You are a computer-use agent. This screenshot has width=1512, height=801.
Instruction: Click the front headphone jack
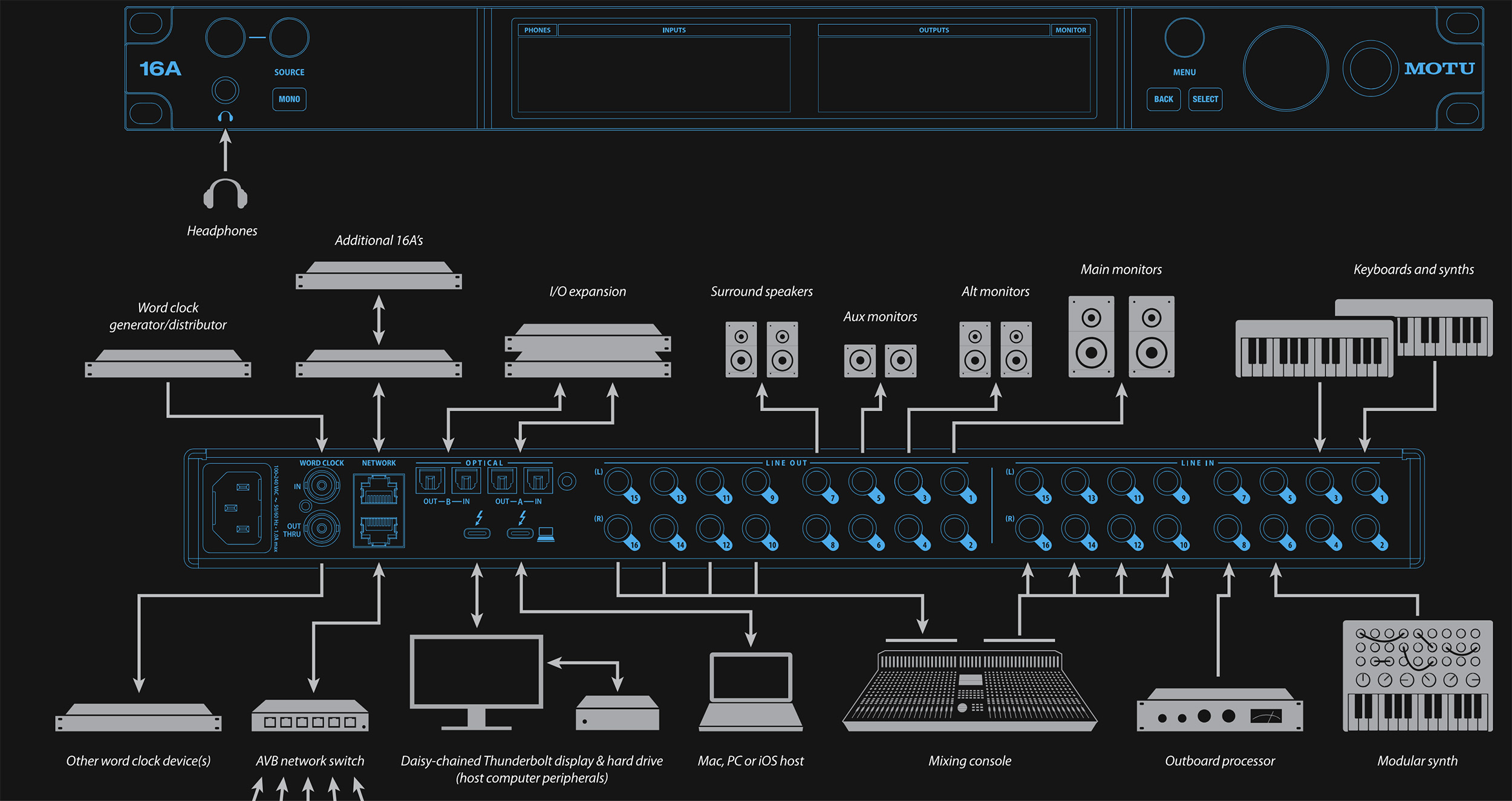click(225, 91)
